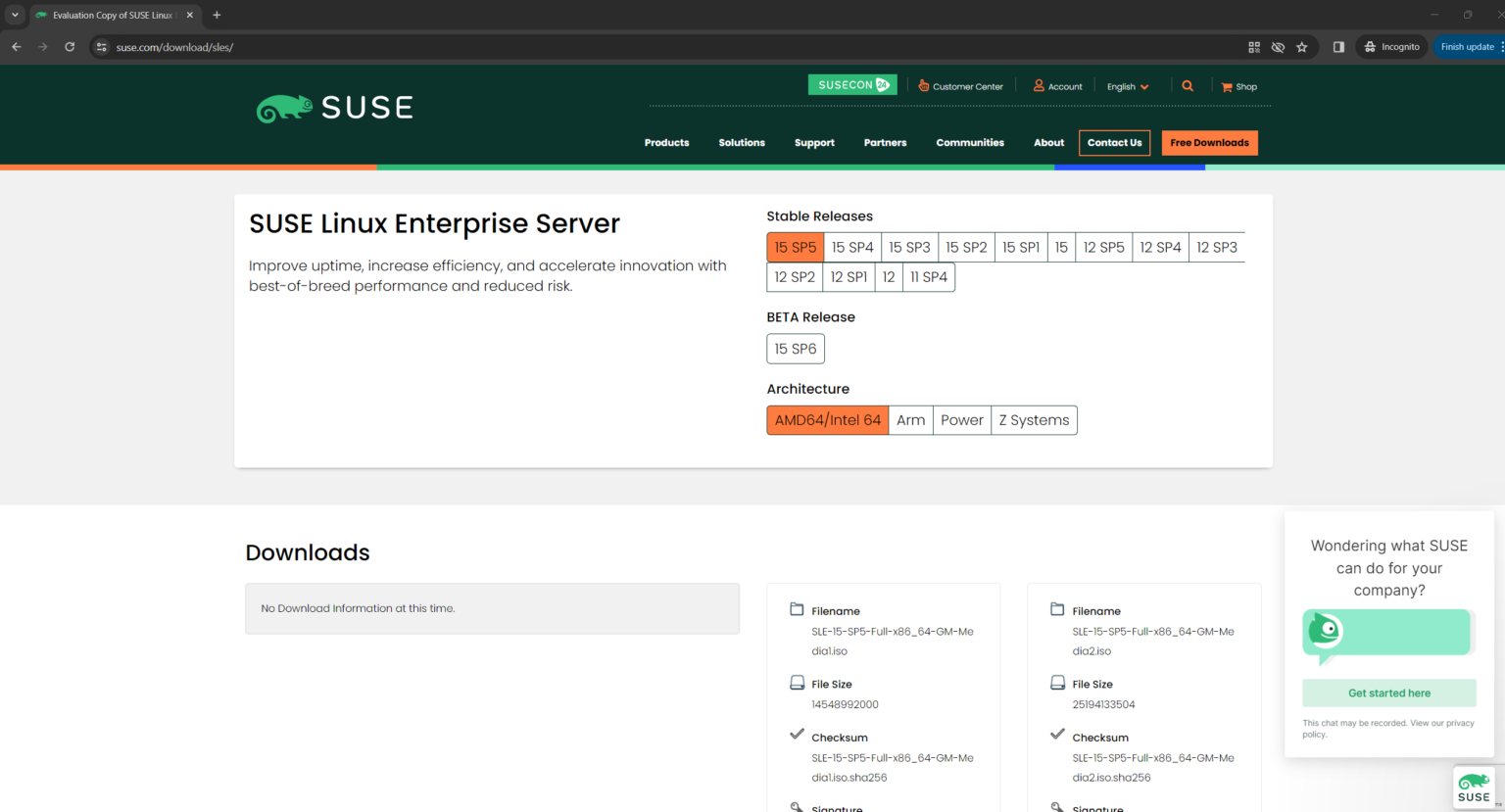The height and width of the screenshot is (812, 1505).
Task: Click the folder icon next to Filename
Action: click(x=798, y=608)
